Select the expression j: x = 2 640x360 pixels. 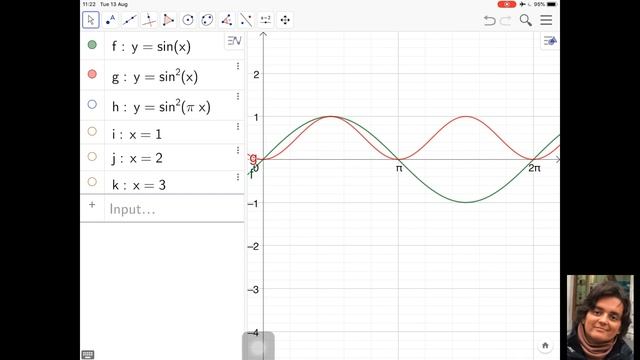point(137,158)
